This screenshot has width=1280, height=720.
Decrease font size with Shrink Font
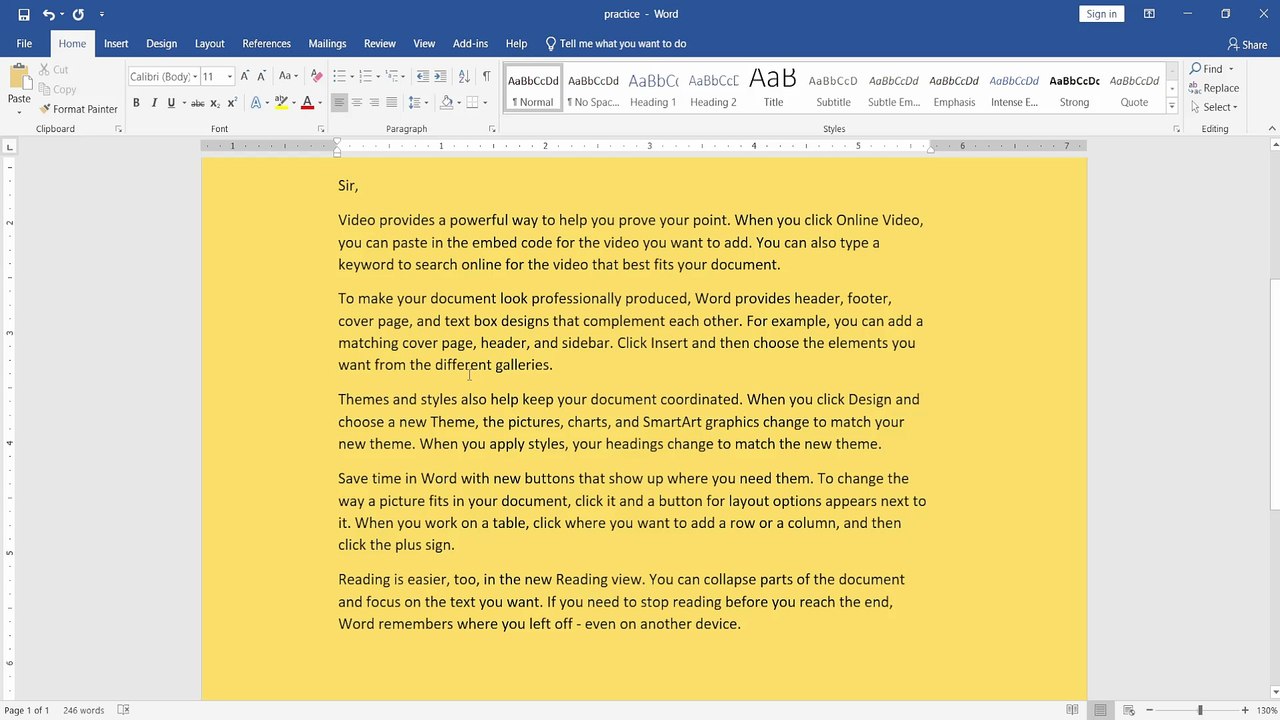pyautogui.click(x=262, y=76)
